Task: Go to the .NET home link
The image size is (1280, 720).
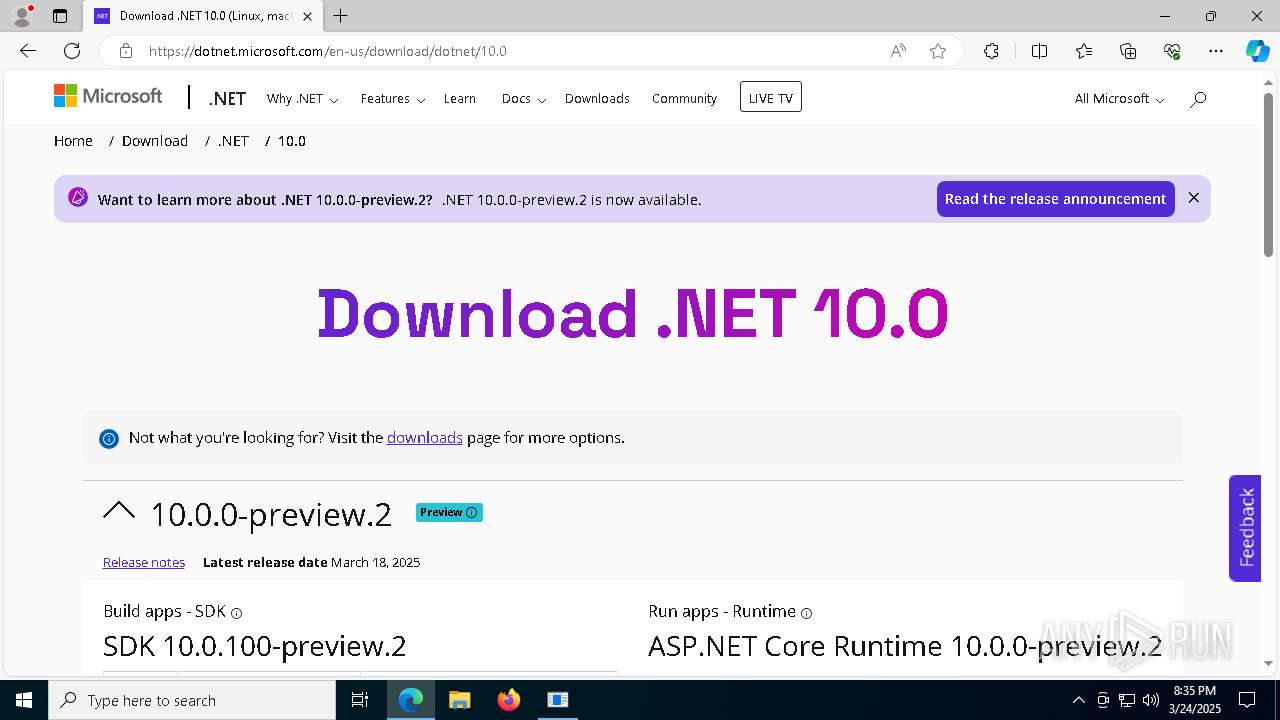Action: [227, 98]
